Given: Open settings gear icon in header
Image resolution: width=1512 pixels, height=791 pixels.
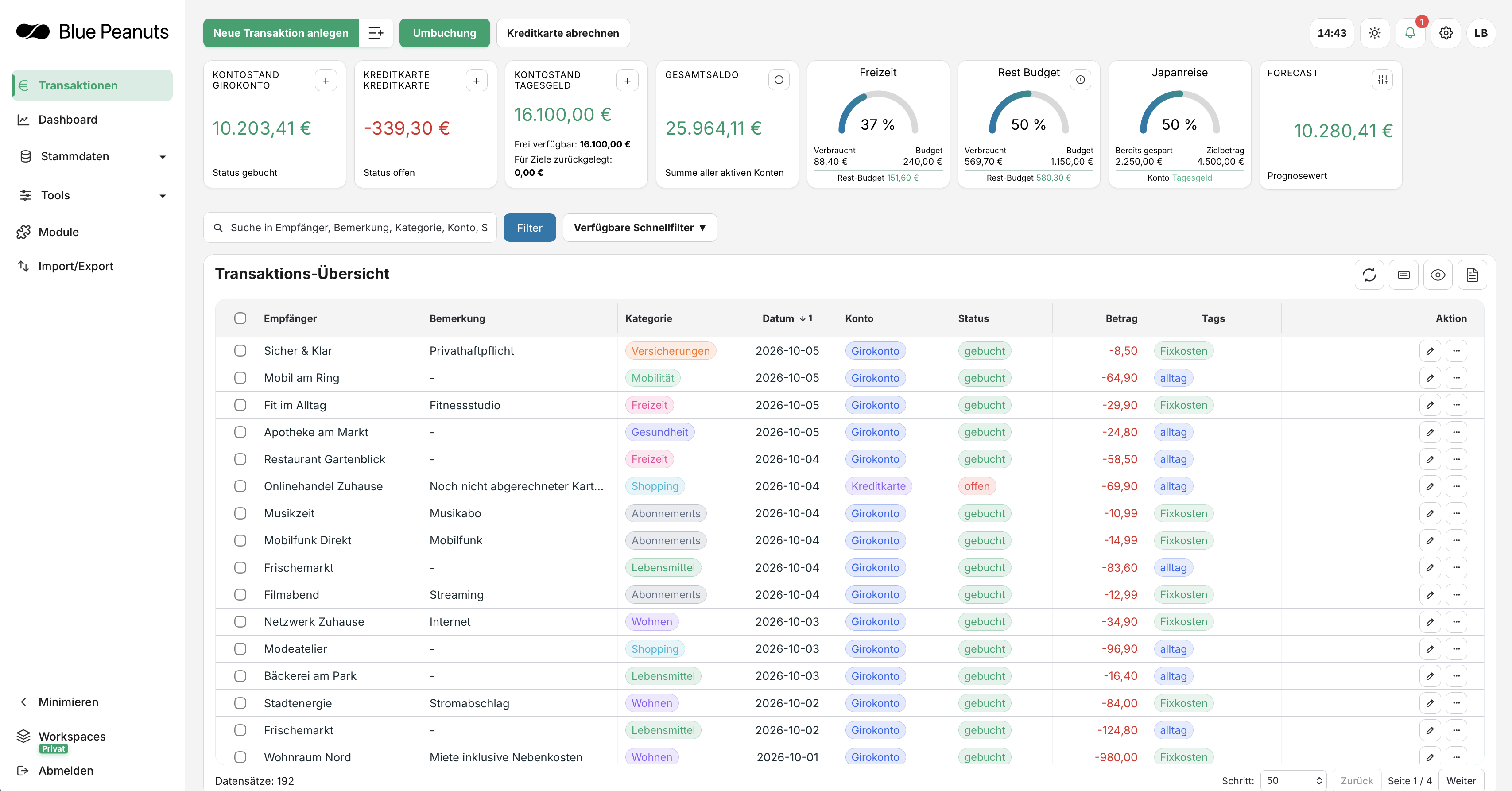Looking at the screenshot, I should click(x=1446, y=33).
